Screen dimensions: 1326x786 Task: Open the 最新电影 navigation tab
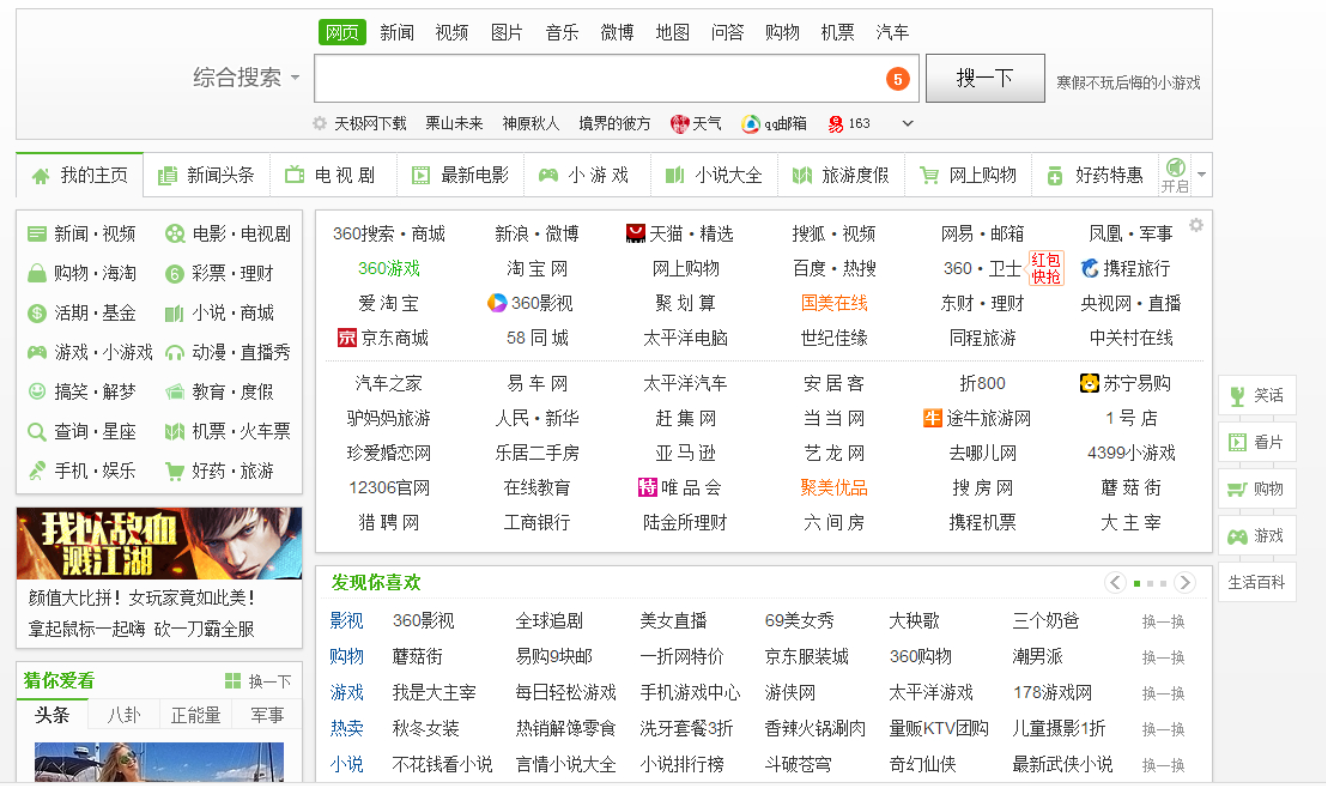[461, 175]
